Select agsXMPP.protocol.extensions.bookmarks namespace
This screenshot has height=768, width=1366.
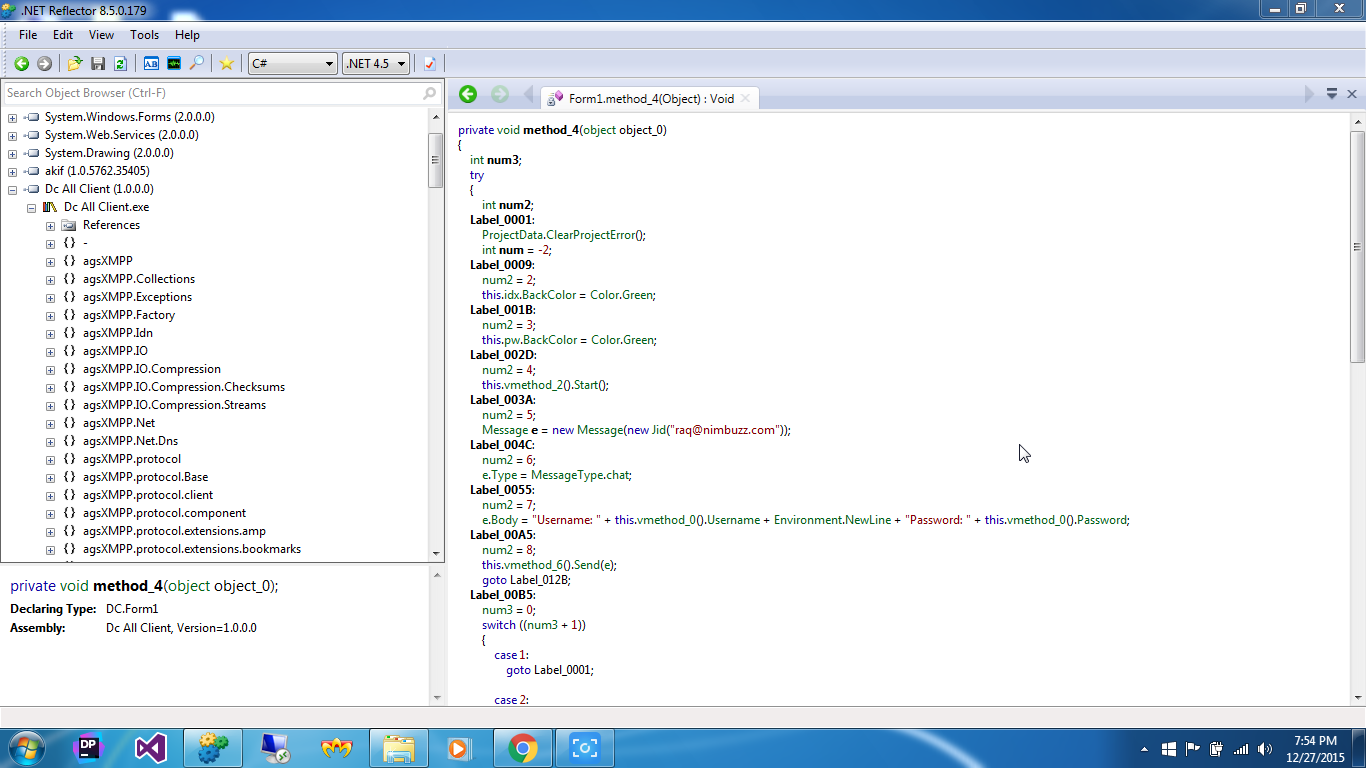[192, 549]
